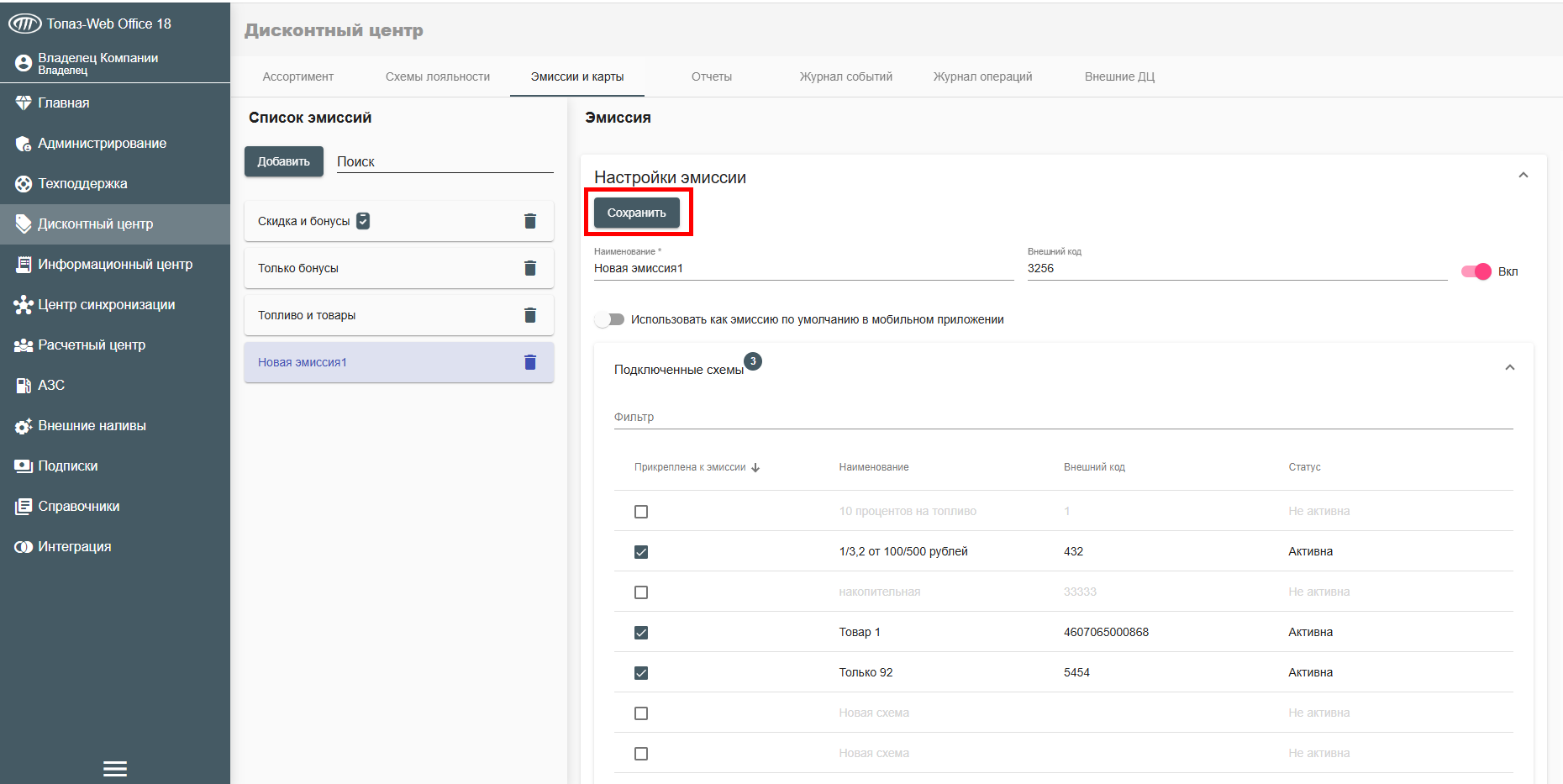1563x784 pixels.
Task: Click the АЗС fuel pump icon
Action: 24,386
